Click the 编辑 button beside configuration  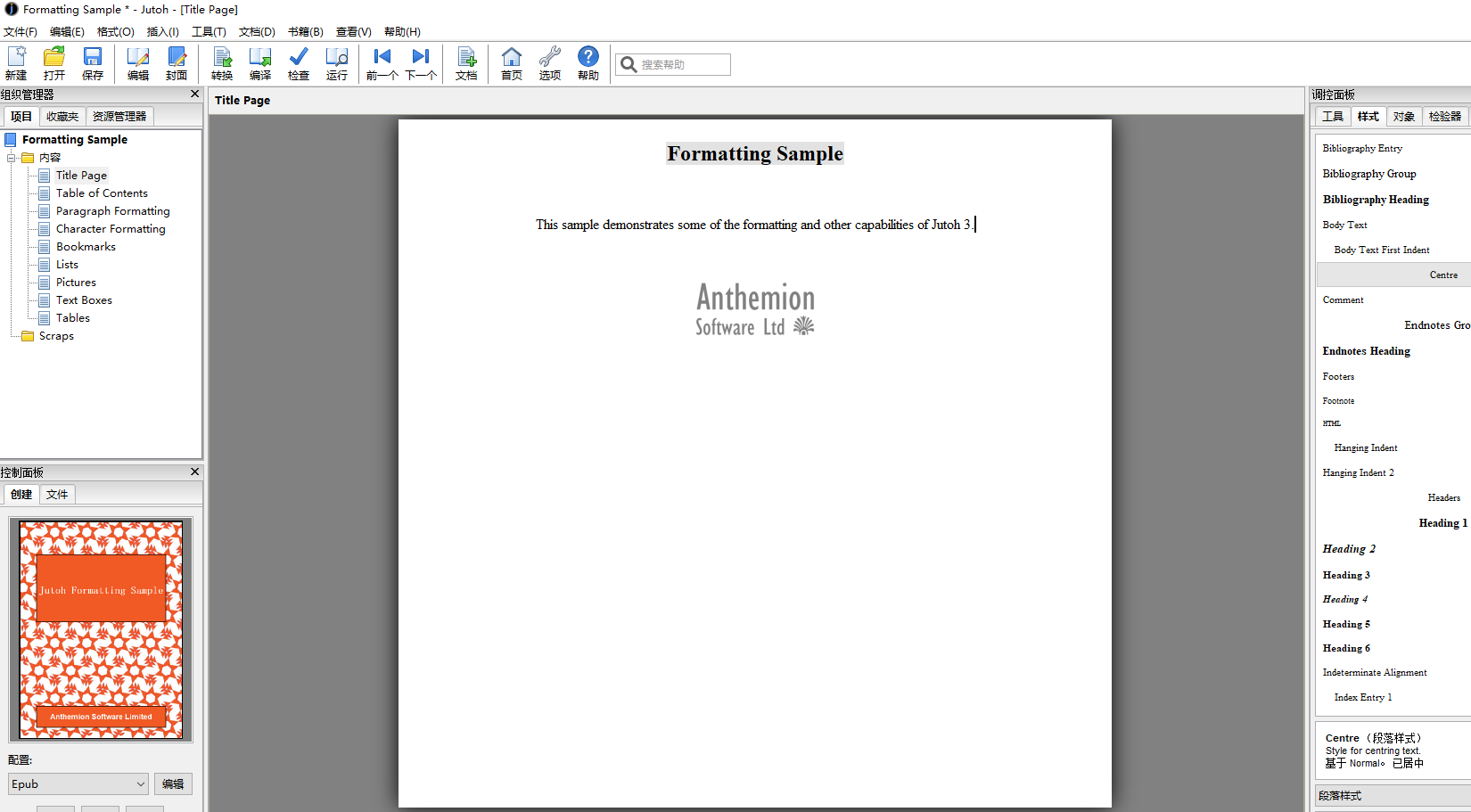(173, 784)
